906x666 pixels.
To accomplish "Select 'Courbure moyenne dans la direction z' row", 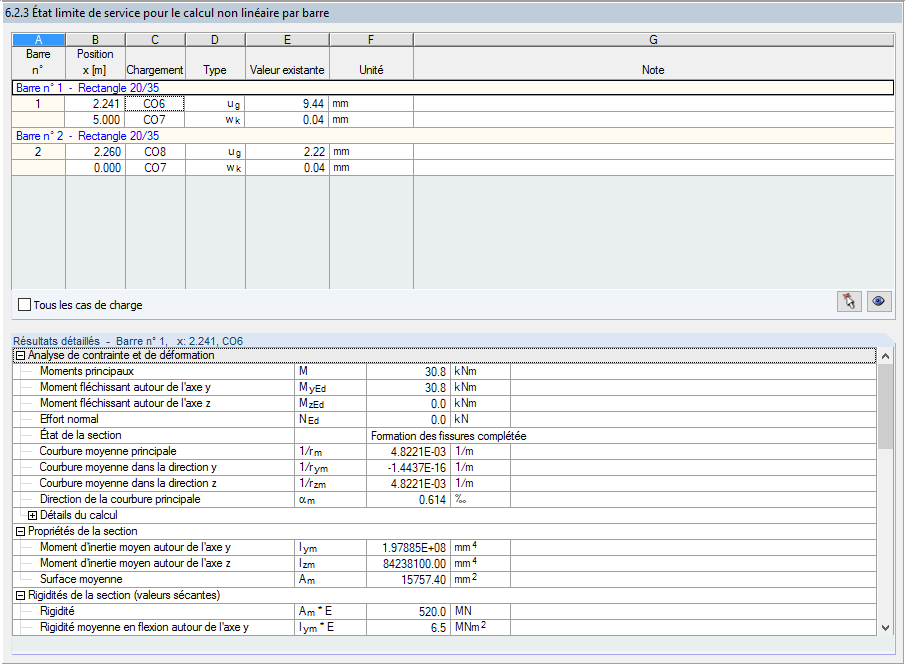I will 444,483.
